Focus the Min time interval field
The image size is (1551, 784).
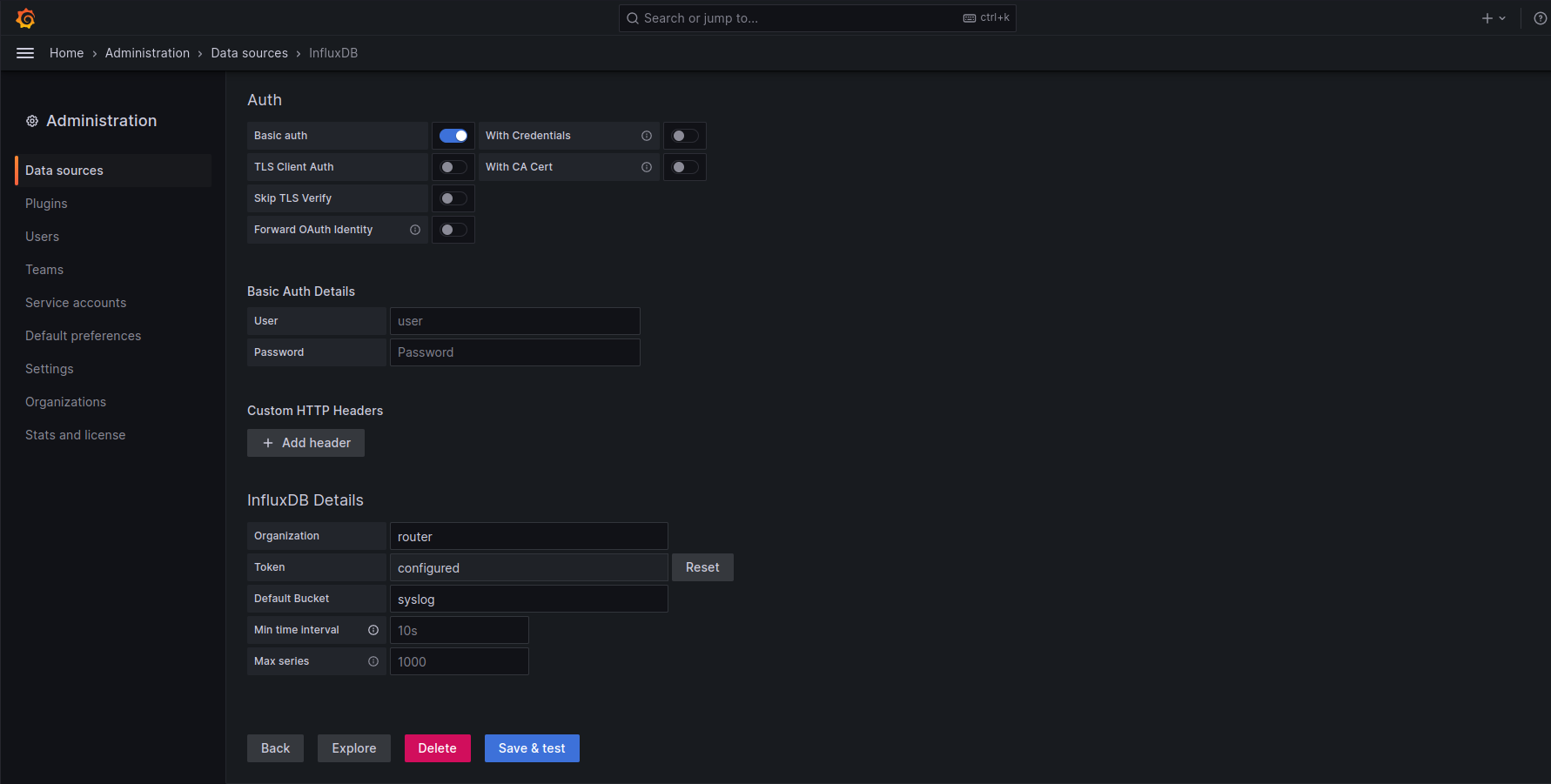coord(460,630)
